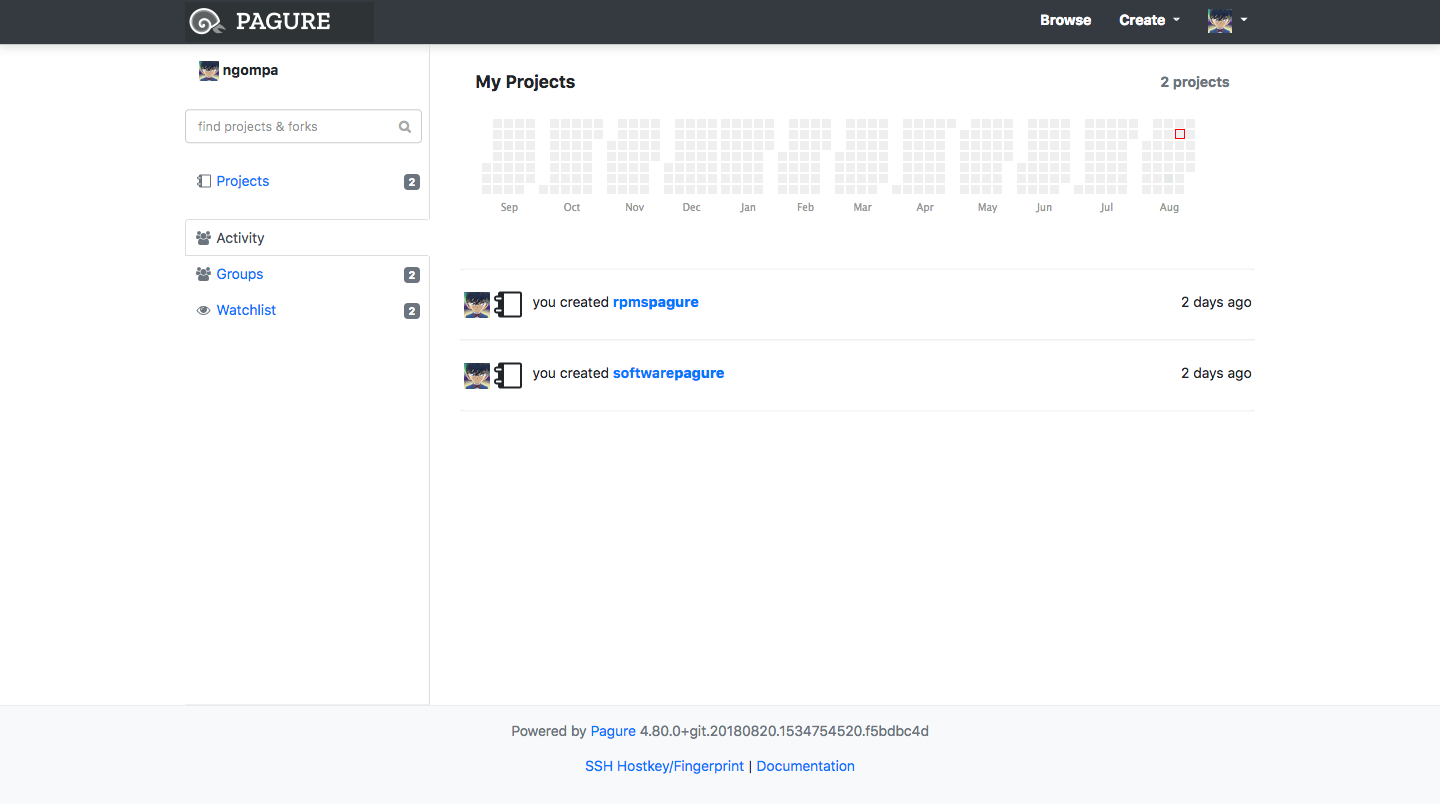Open the rpmspagure project link
Viewport: 1440px width, 805px height.
point(656,302)
